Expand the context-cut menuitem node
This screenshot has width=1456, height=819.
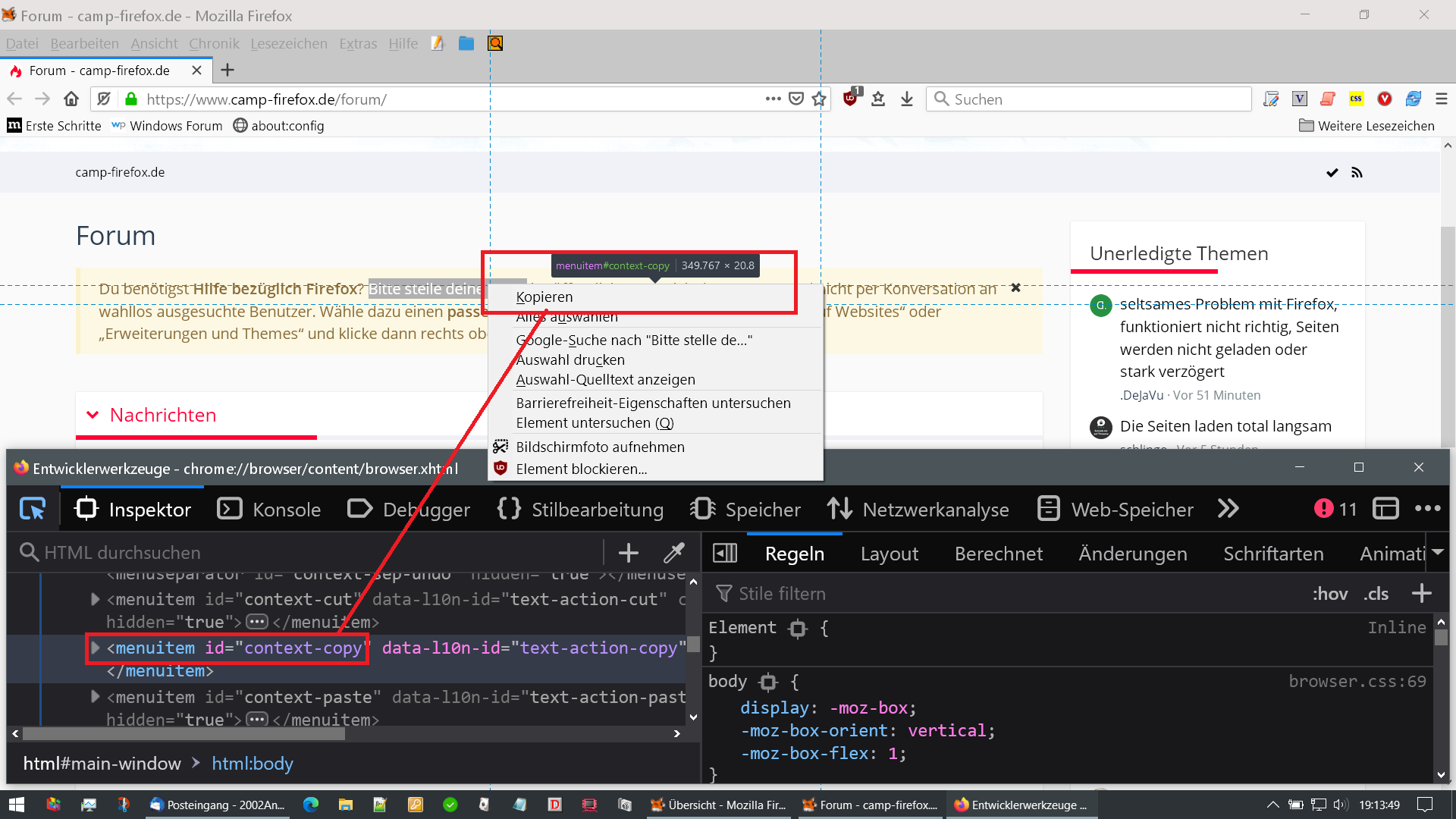[x=96, y=600]
